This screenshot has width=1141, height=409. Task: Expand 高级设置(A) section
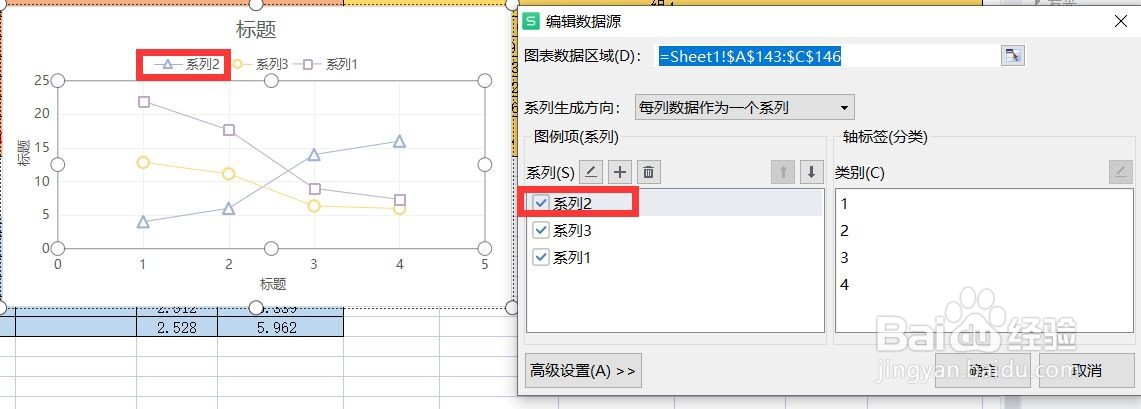583,370
